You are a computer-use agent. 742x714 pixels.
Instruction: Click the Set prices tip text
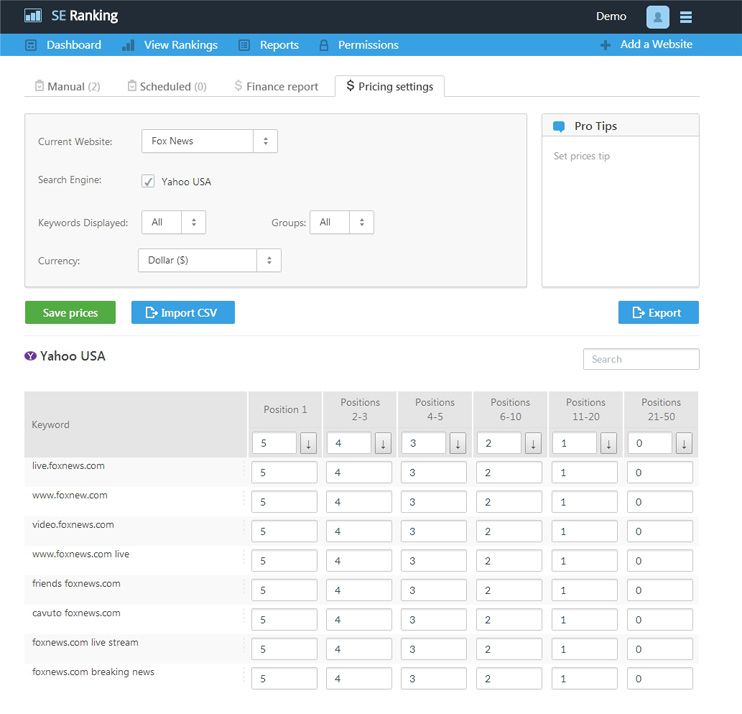click(582, 156)
